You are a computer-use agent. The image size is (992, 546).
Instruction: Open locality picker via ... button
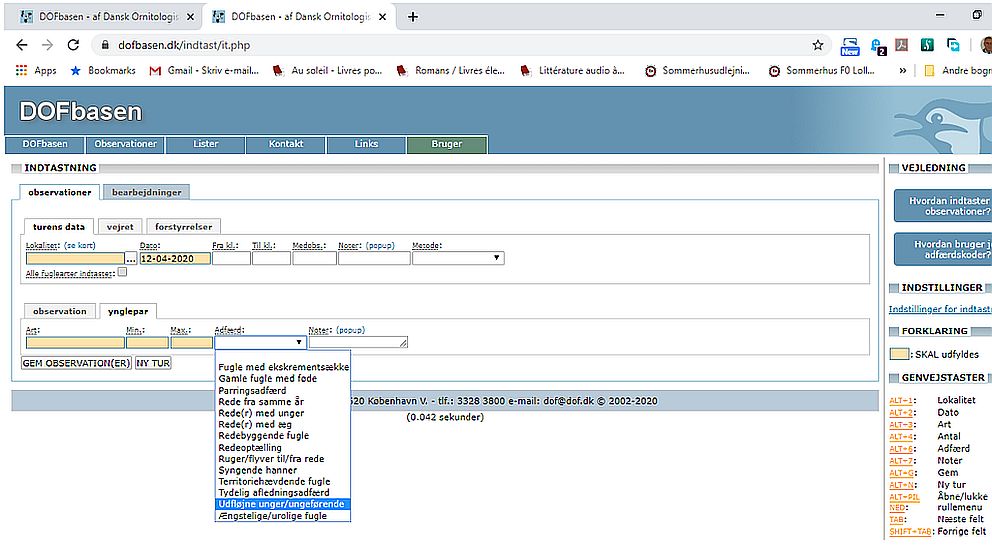click(x=130, y=259)
